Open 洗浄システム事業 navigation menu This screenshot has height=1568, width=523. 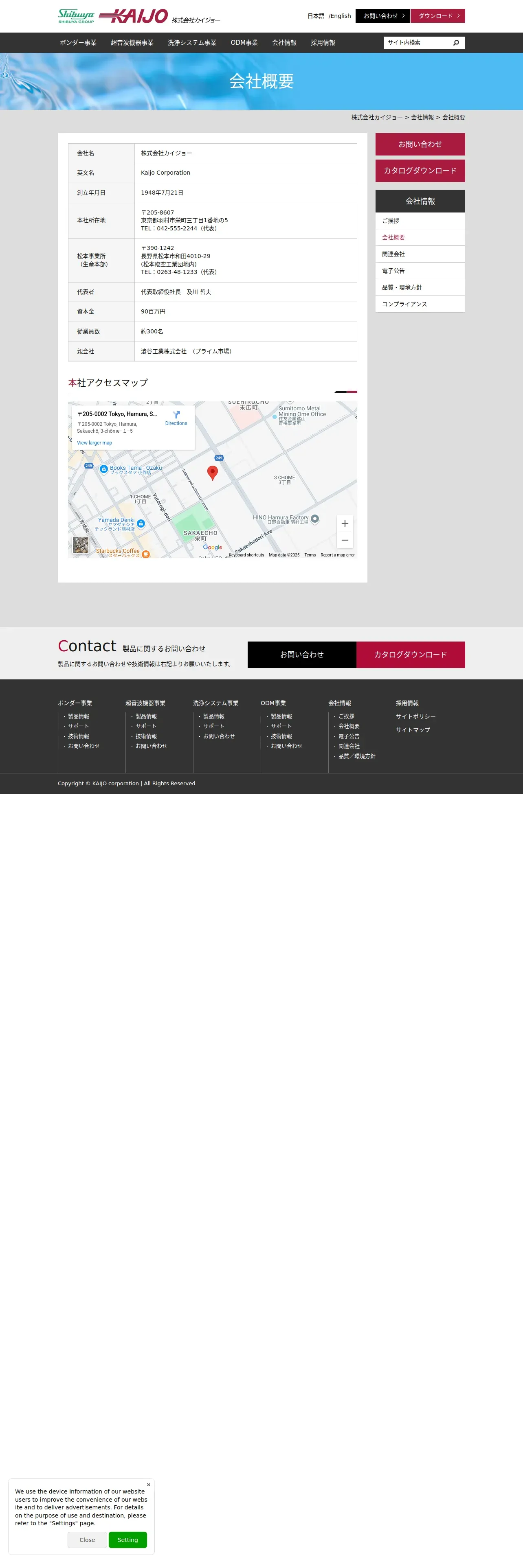coord(192,43)
